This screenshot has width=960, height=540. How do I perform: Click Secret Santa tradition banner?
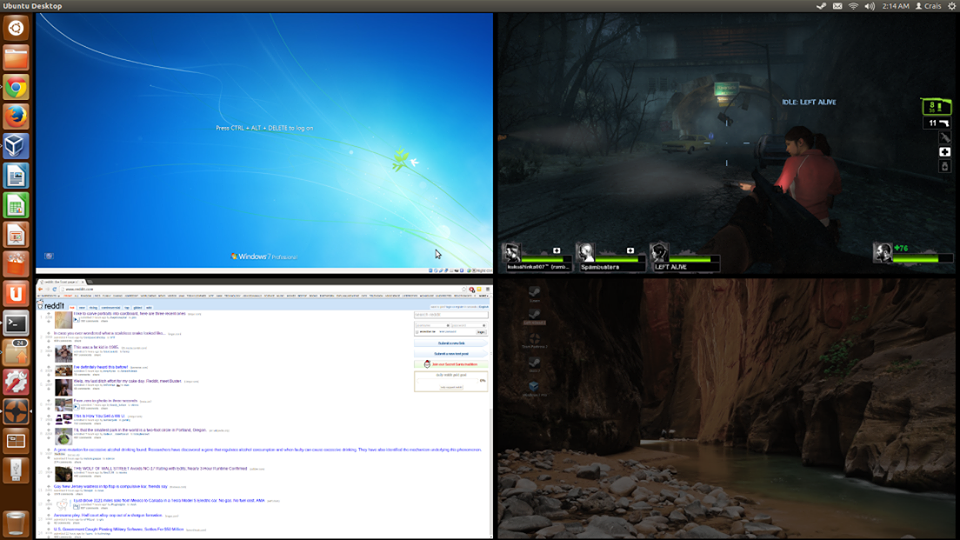click(451, 364)
